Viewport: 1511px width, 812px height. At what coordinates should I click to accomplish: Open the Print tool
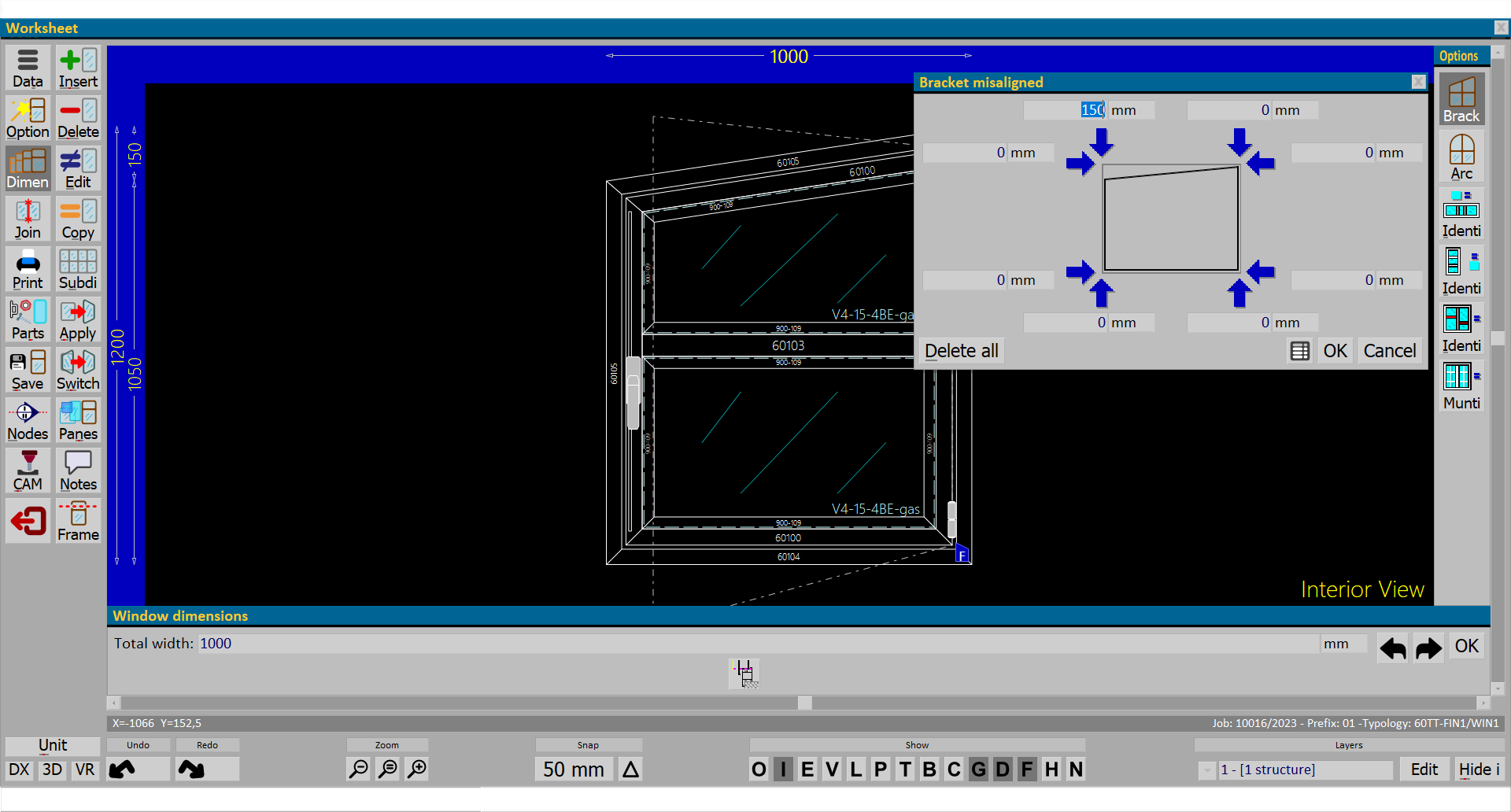pyautogui.click(x=28, y=270)
